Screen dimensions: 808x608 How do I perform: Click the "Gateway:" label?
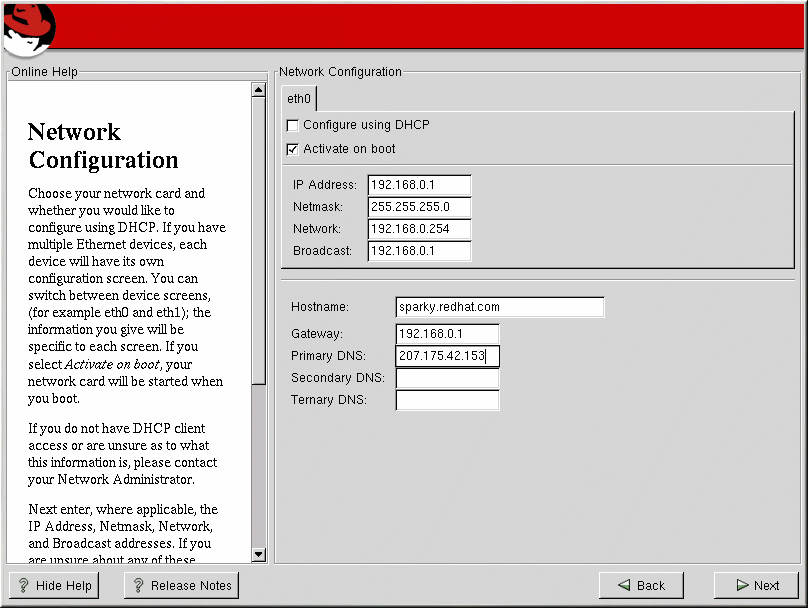click(x=317, y=334)
